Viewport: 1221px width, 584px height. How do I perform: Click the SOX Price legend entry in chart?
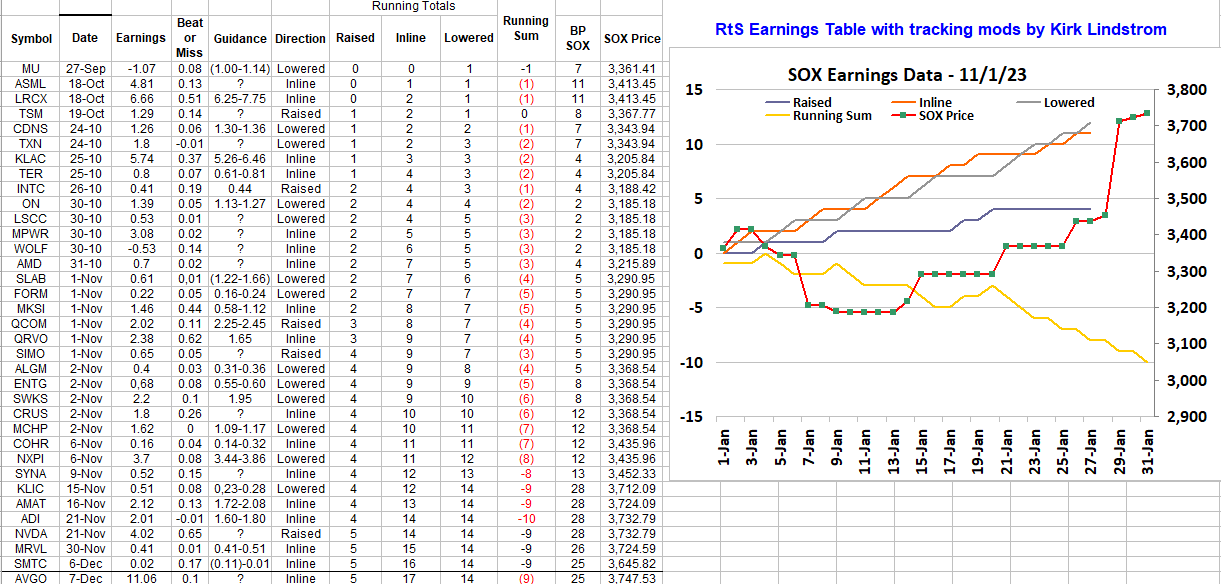[x=946, y=115]
